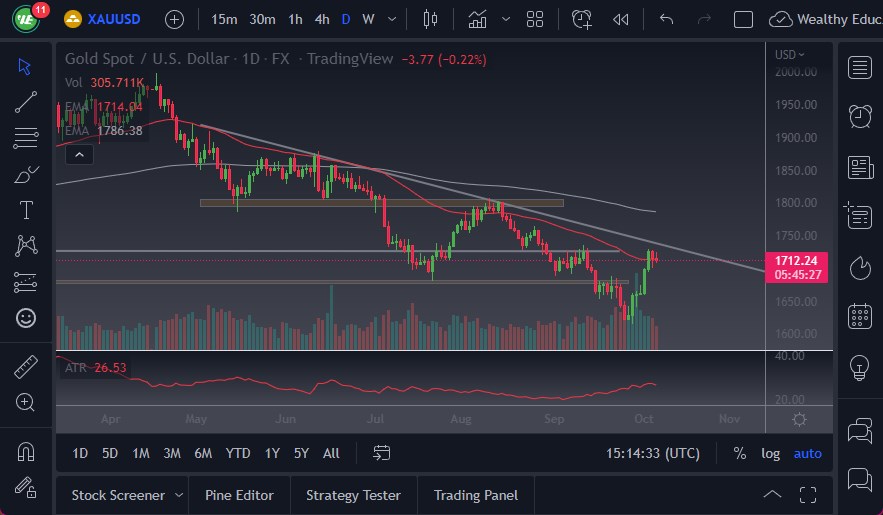Toggle the auto scale option
Screen dimensions: 883x515
point(807,453)
